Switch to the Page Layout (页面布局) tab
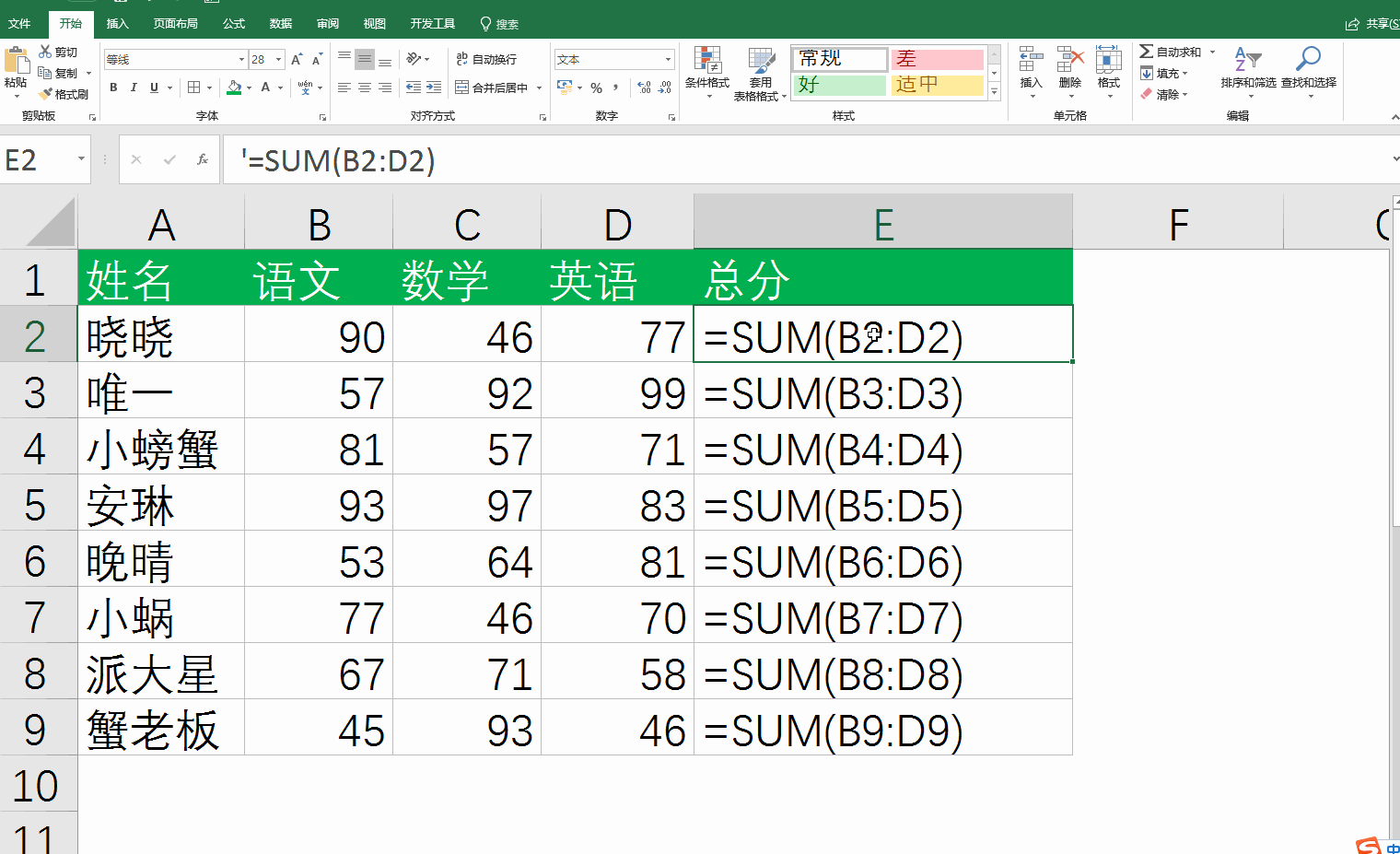This screenshot has height=854, width=1400. click(175, 24)
